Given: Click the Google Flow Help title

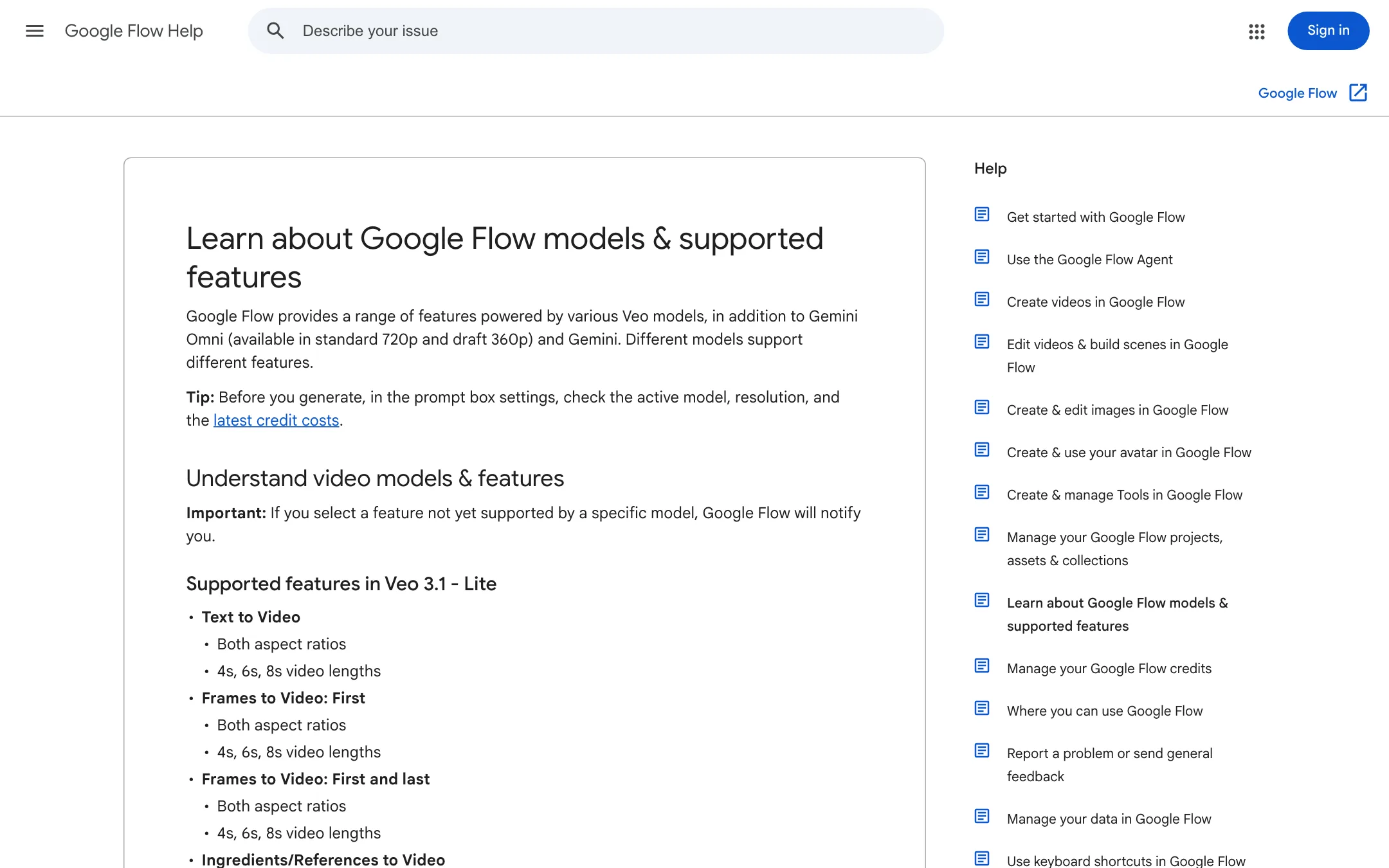Looking at the screenshot, I should click(x=134, y=31).
